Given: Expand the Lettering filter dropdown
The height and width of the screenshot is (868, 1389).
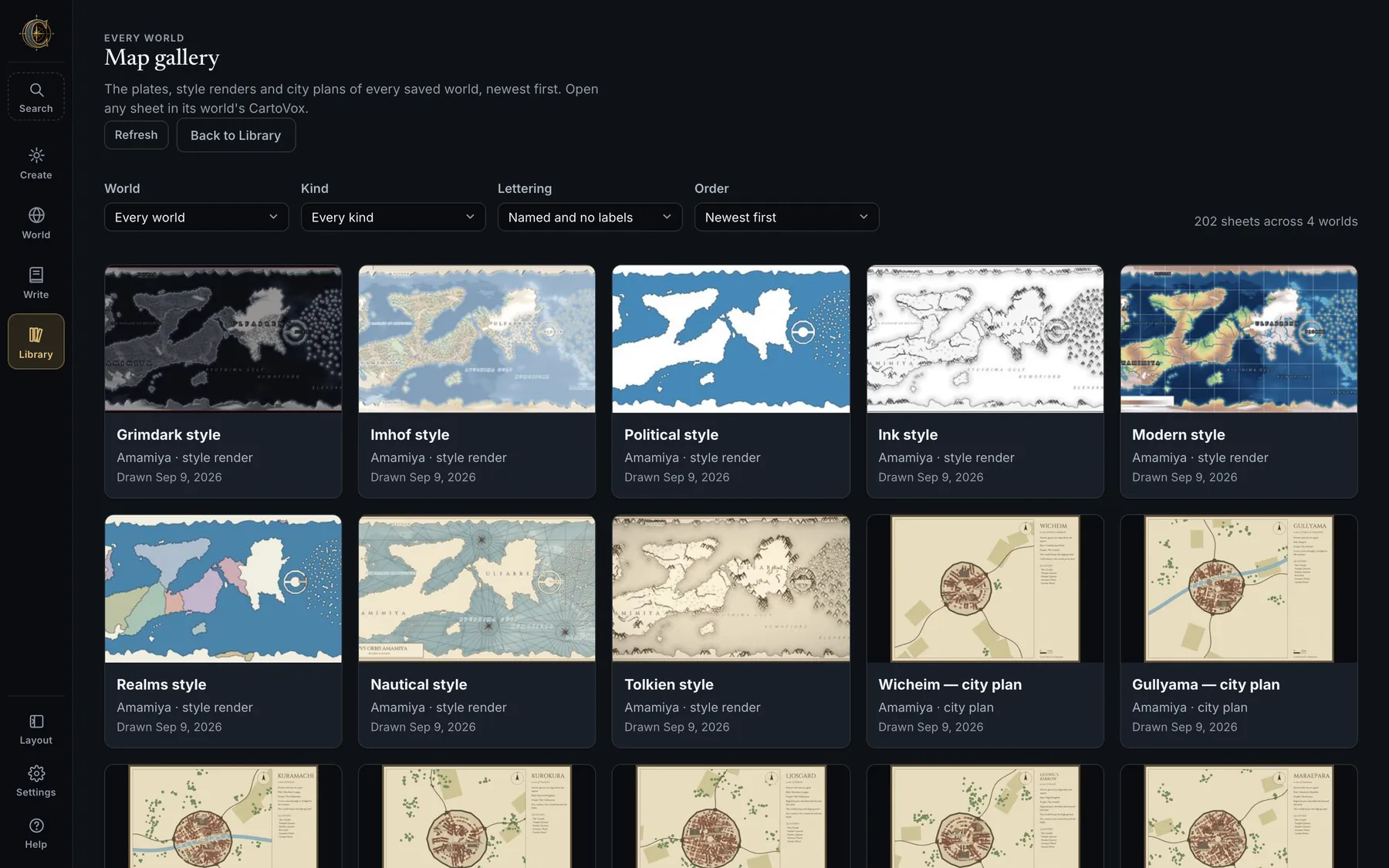Looking at the screenshot, I should pos(590,218).
